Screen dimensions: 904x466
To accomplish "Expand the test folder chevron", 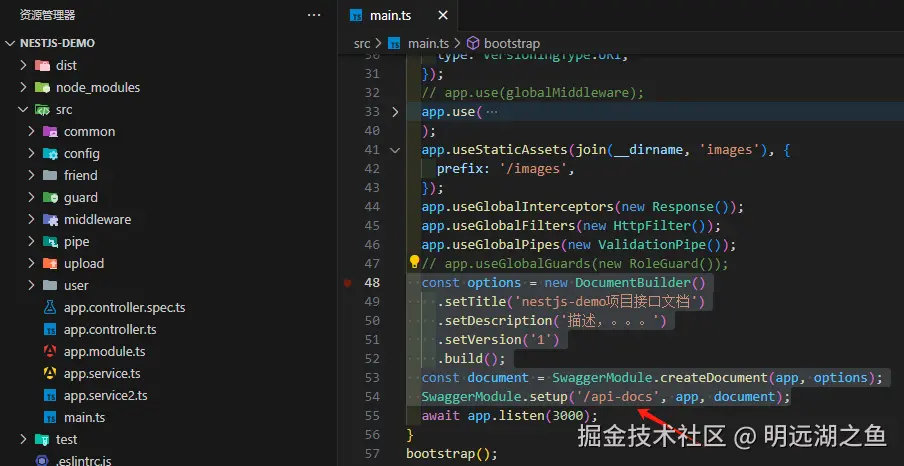I will 23,439.
